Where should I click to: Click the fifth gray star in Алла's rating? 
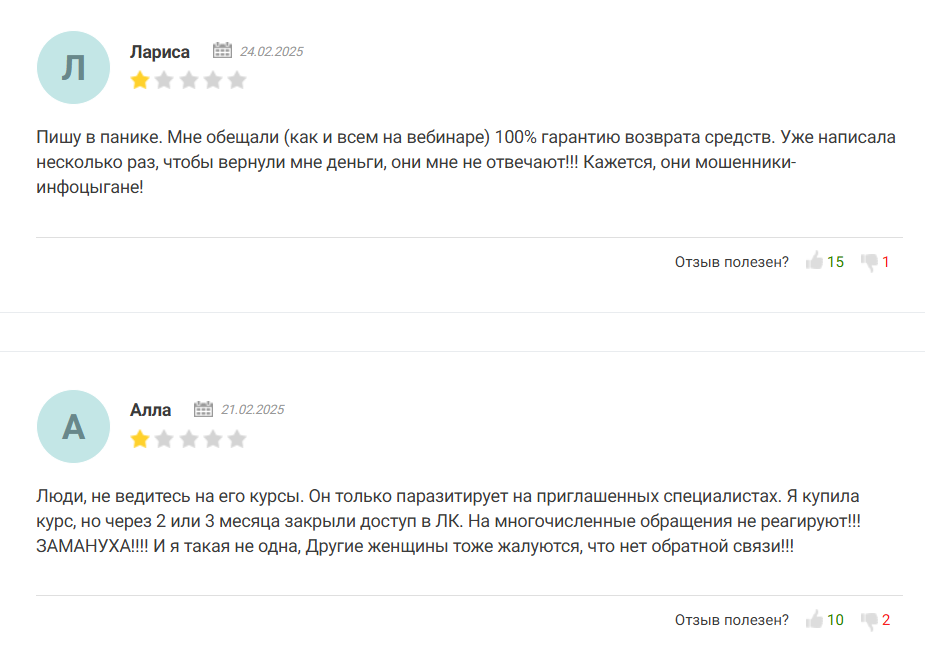237,438
